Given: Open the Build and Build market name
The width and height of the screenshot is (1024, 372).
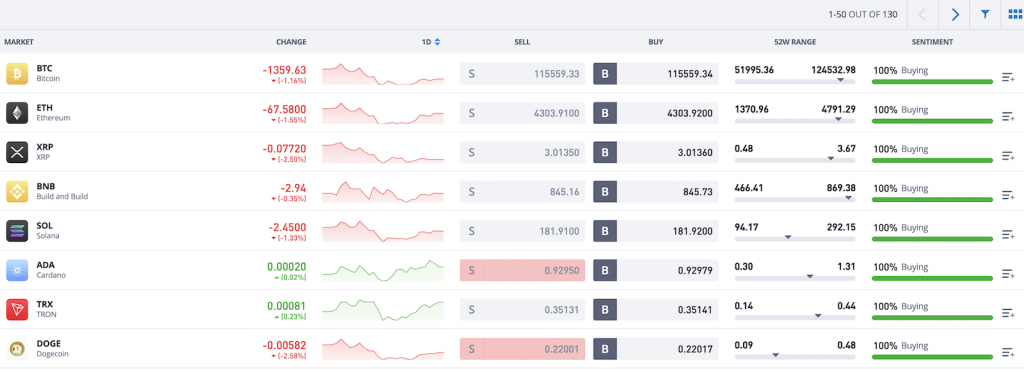Looking at the screenshot, I should pyautogui.click(x=62, y=196).
